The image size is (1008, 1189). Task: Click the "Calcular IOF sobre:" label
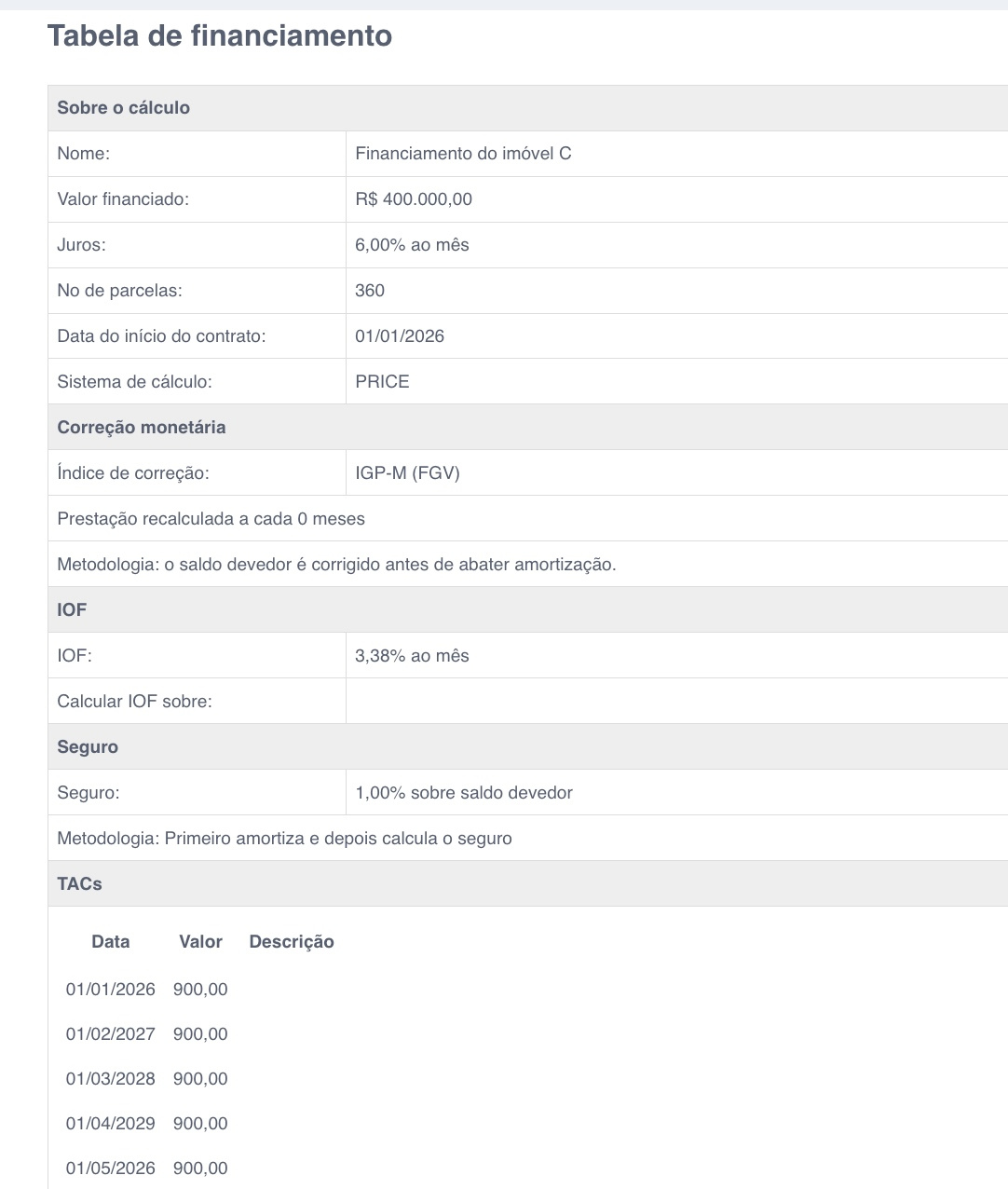coord(135,702)
